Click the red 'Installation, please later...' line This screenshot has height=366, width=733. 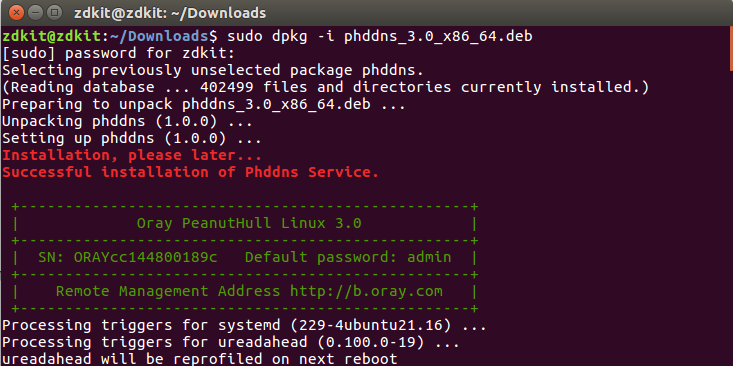(x=132, y=155)
